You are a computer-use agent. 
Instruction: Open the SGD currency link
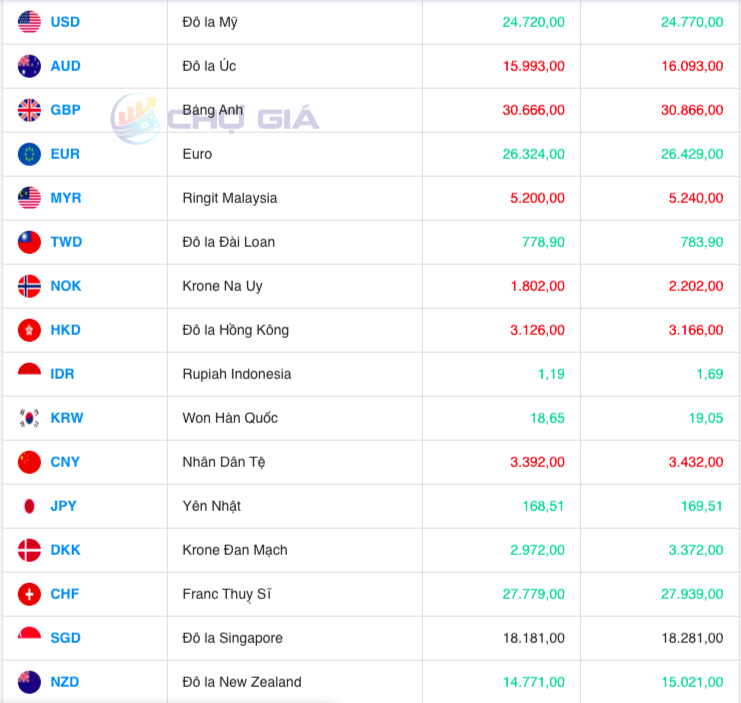[65, 638]
